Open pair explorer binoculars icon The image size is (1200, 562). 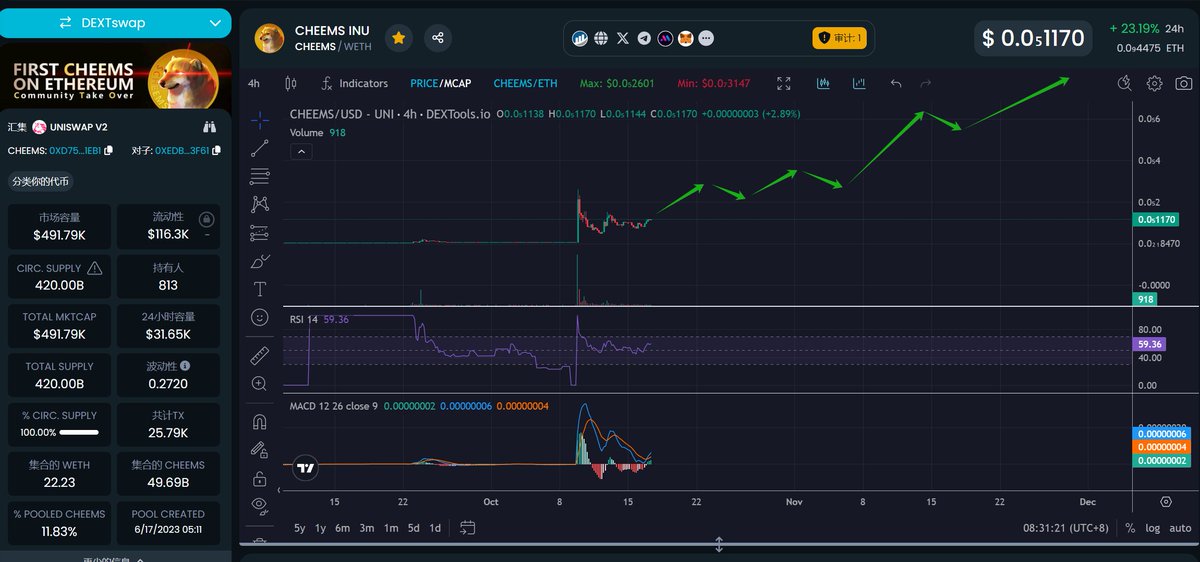[210, 127]
